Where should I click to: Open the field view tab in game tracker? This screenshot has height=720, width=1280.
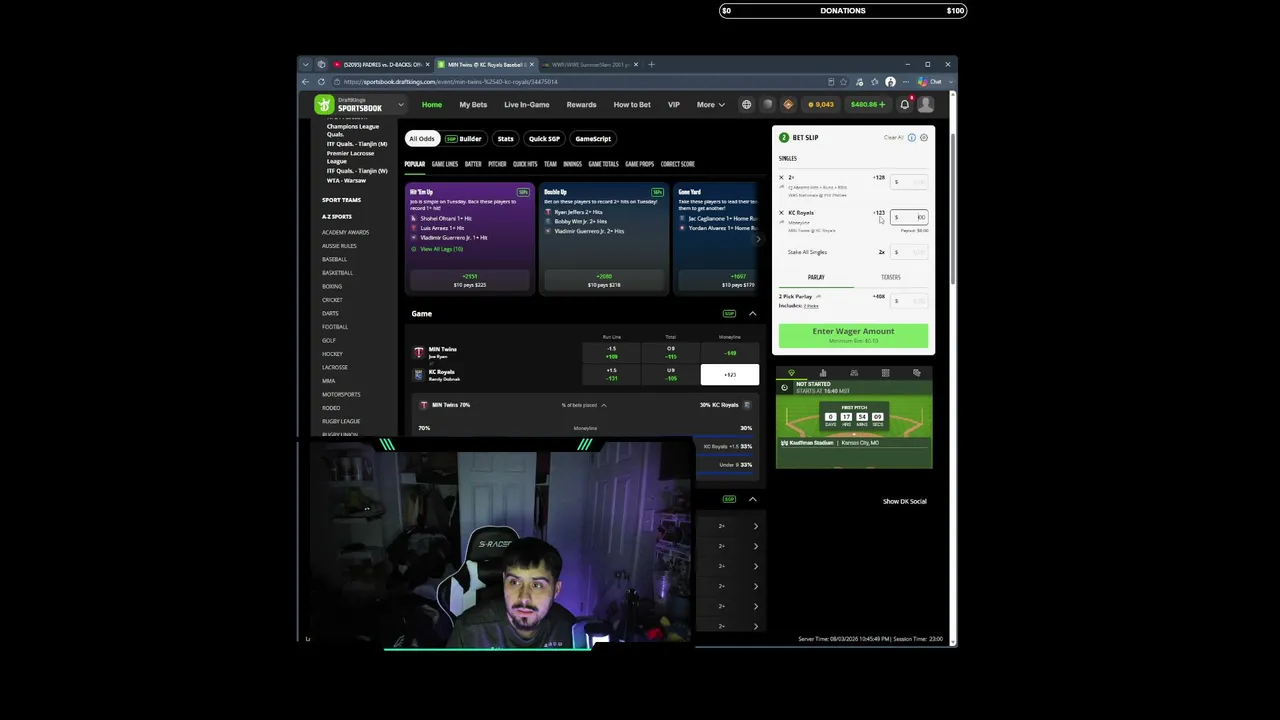click(x=791, y=373)
